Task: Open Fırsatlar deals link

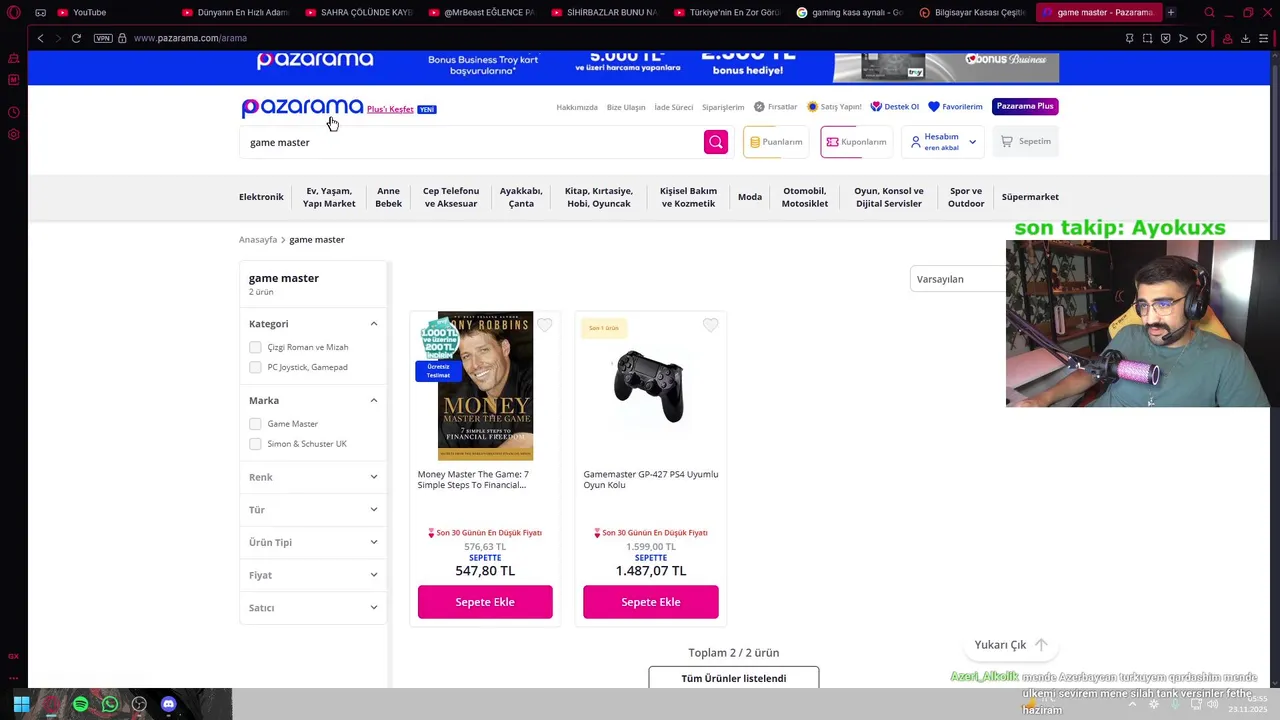Action: 776,107
